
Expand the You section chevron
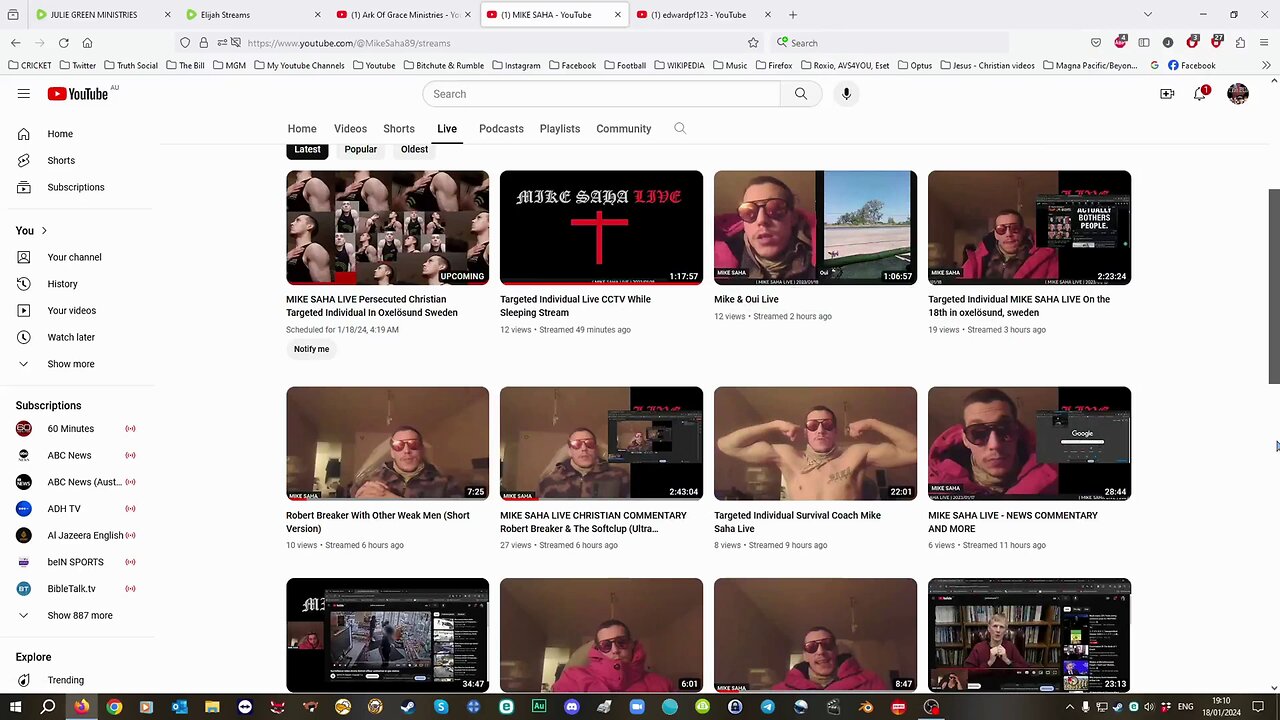(44, 231)
